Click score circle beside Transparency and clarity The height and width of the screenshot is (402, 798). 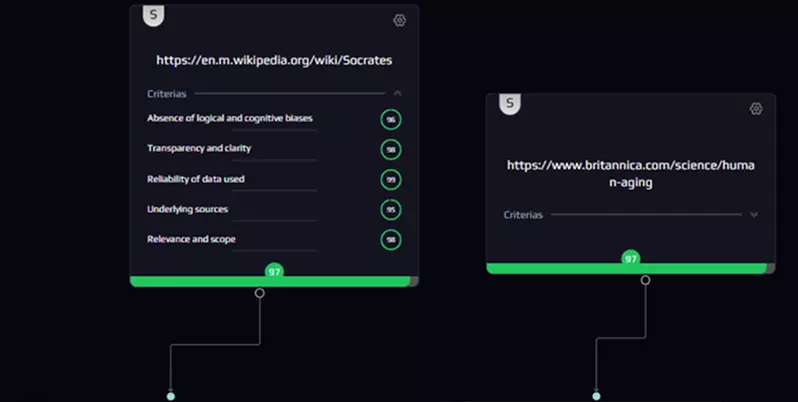[391, 149]
